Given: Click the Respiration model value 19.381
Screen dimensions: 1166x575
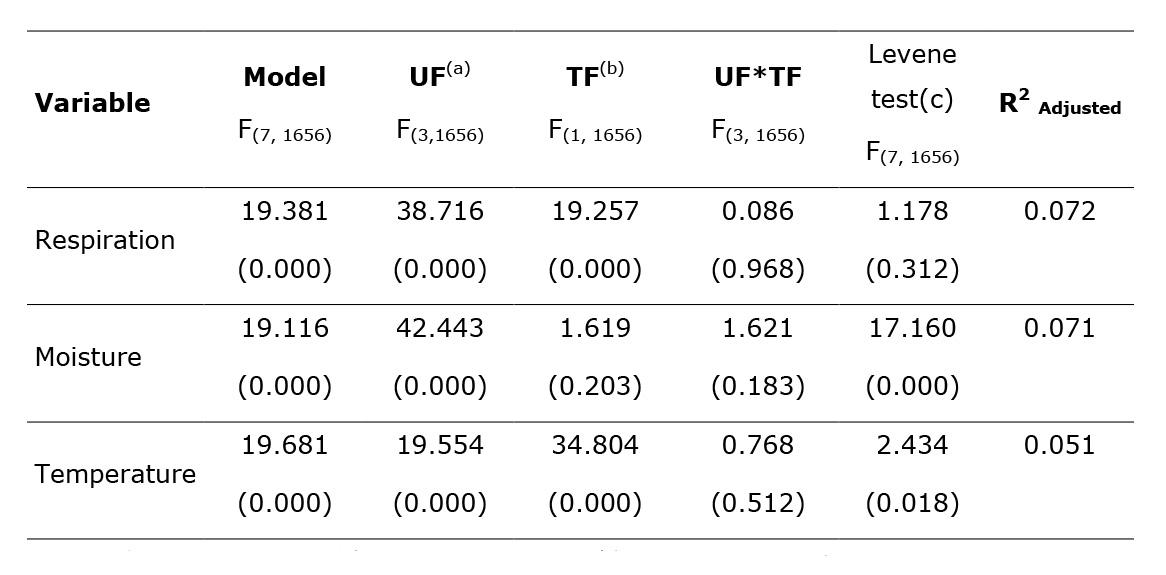Looking at the screenshot, I should (x=284, y=212).
